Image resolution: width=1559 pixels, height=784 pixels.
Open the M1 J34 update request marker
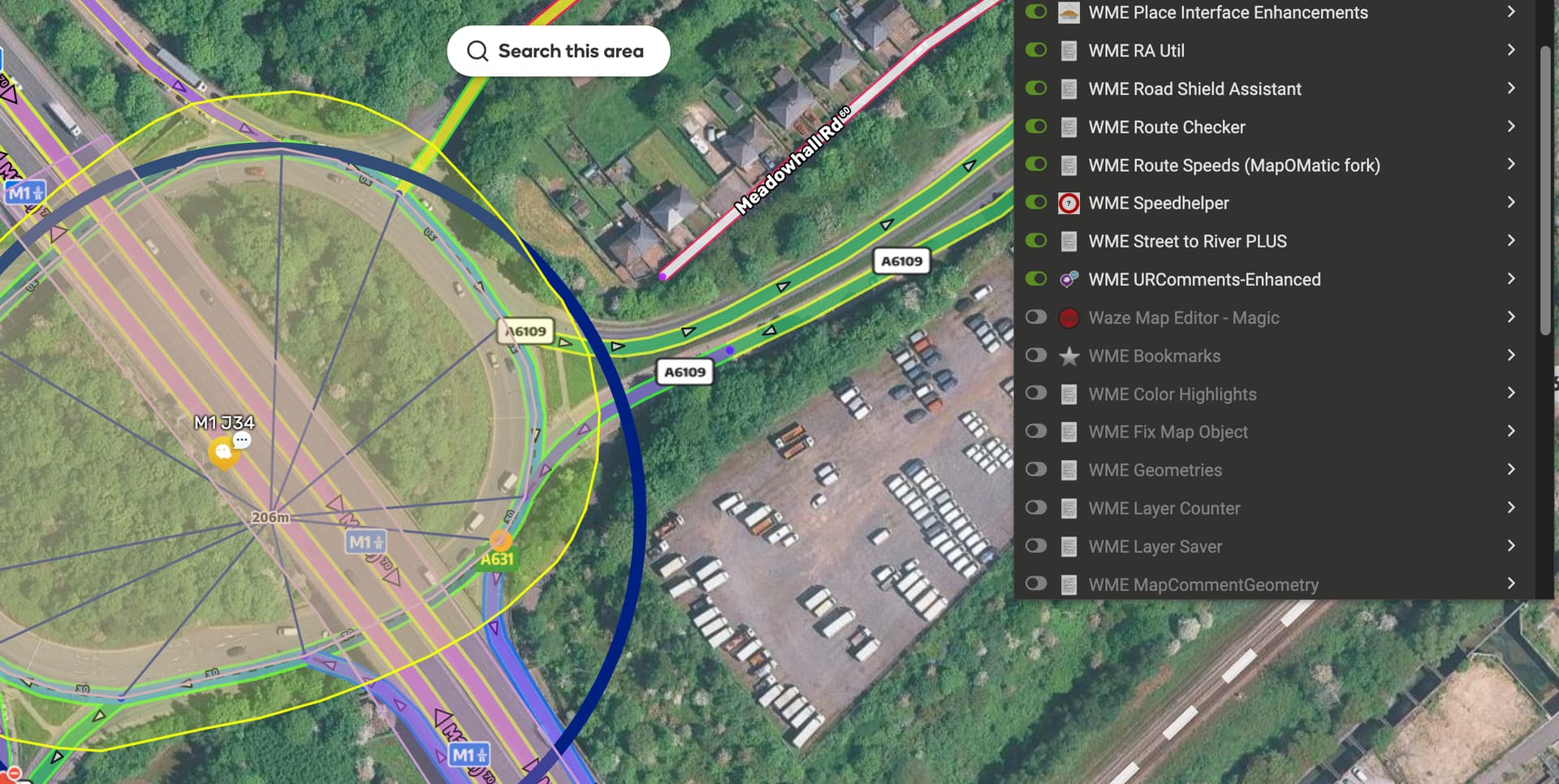[223, 452]
